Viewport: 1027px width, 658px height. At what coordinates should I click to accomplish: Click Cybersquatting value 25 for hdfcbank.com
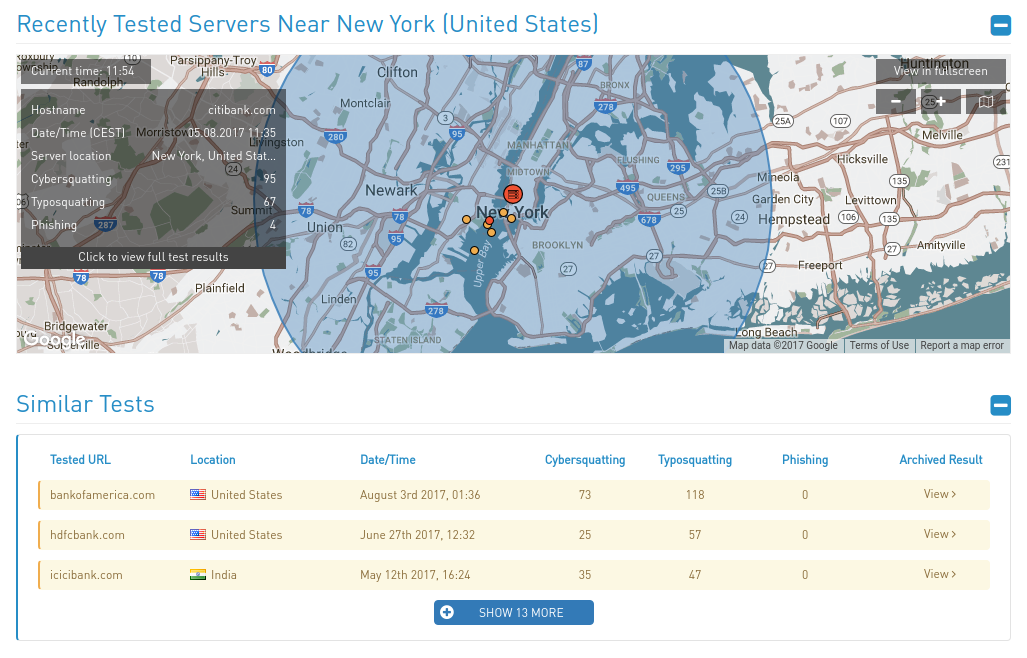585,535
